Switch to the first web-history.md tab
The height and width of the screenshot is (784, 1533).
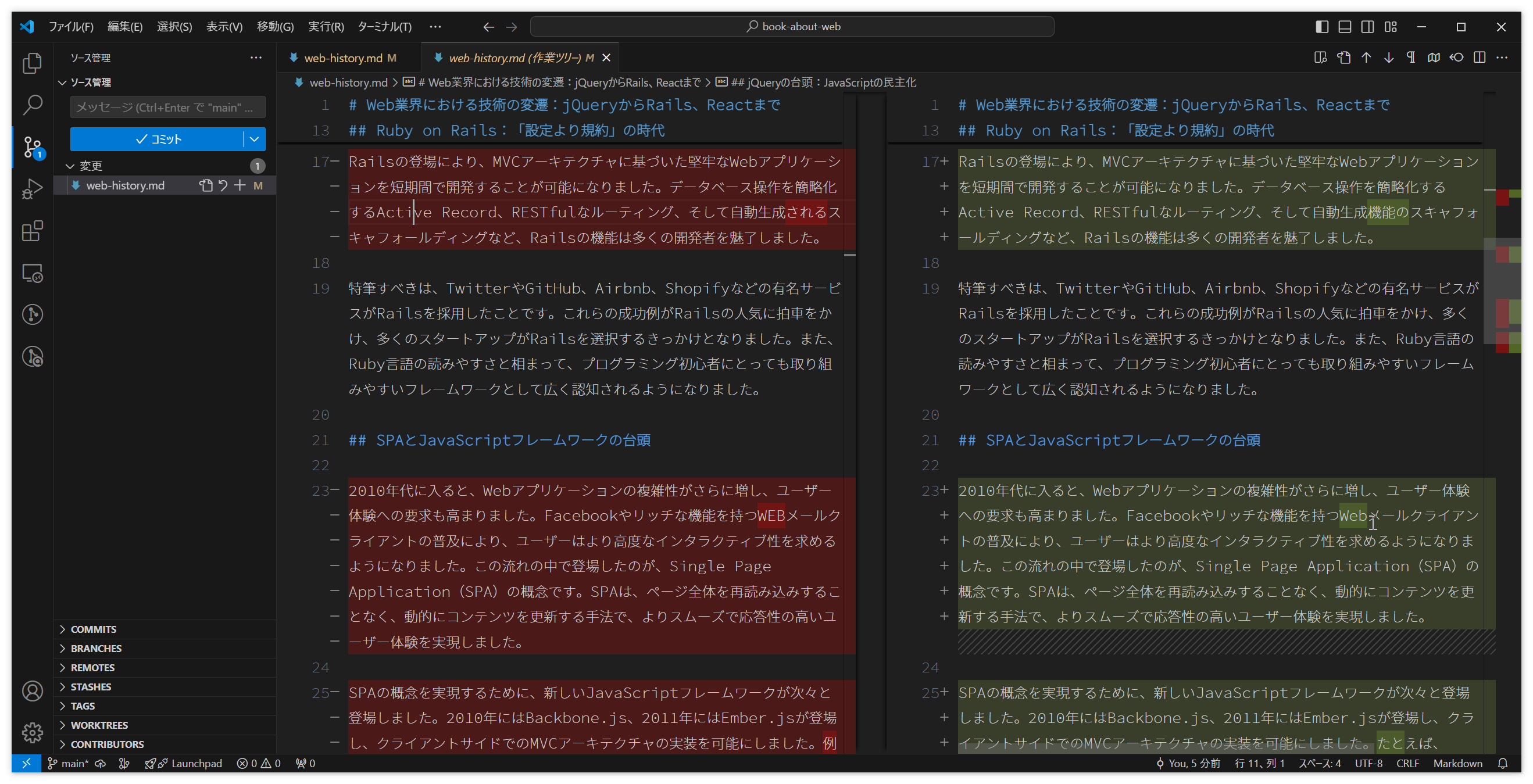coord(343,58)
